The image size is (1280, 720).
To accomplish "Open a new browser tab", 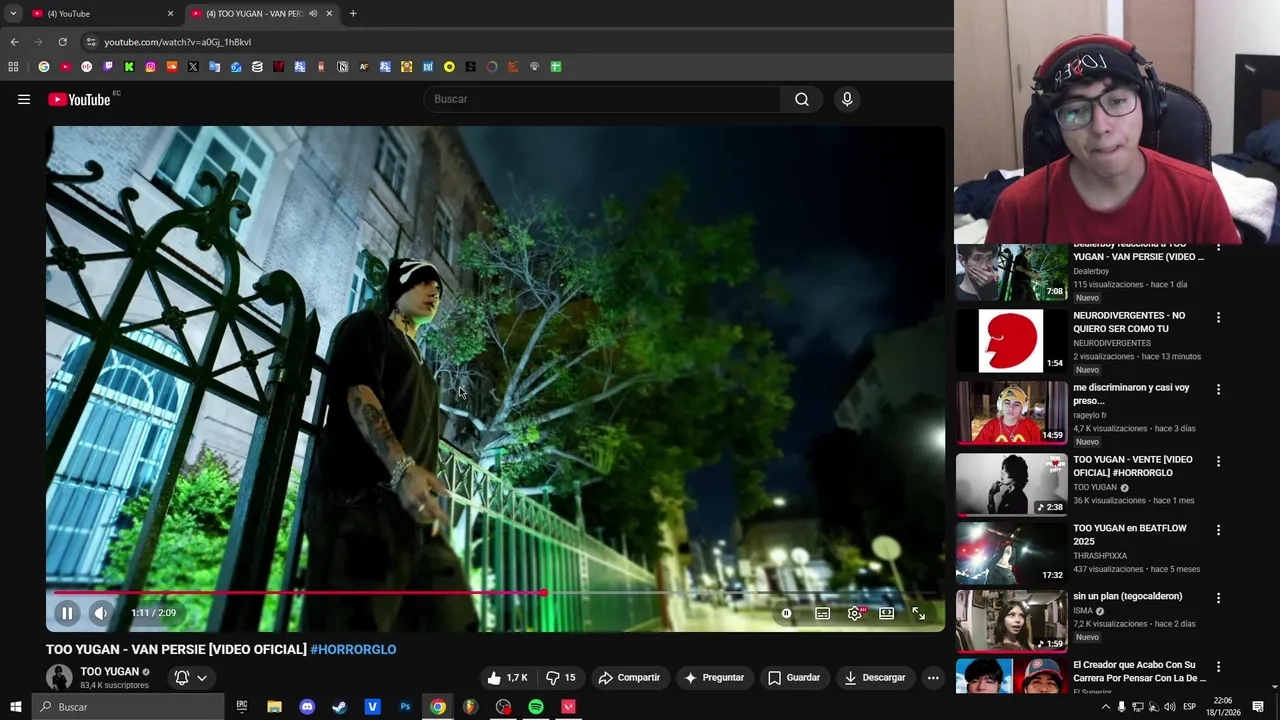I will point(353,13).
